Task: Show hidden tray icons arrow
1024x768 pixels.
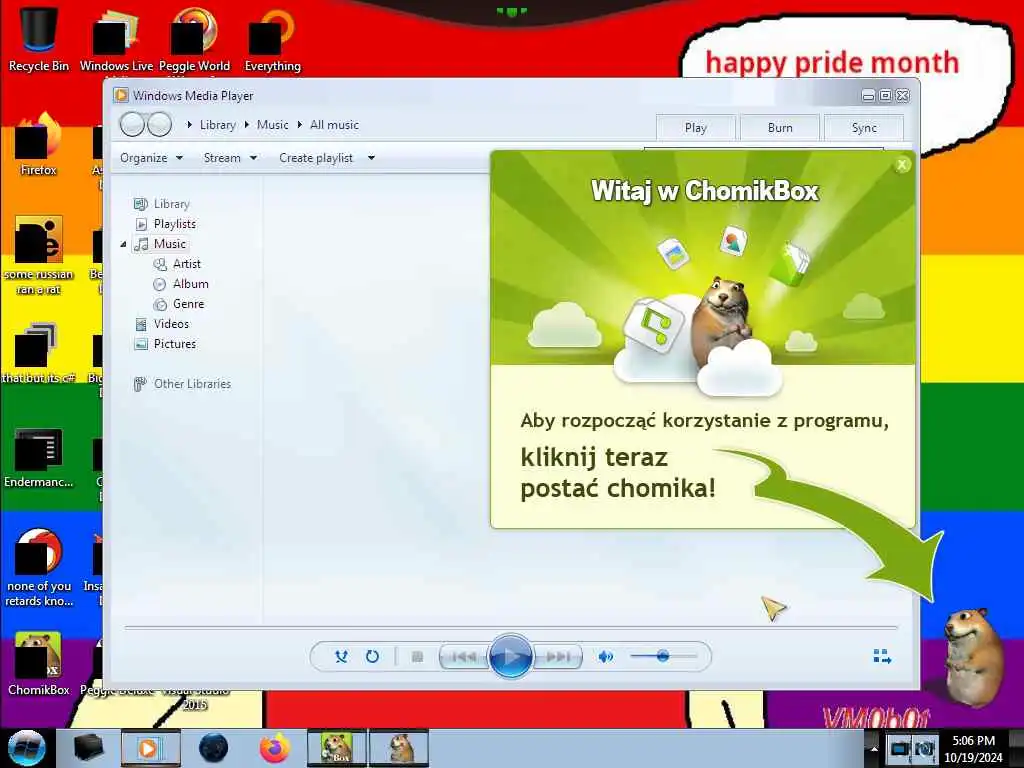Action: pos(873,748)
